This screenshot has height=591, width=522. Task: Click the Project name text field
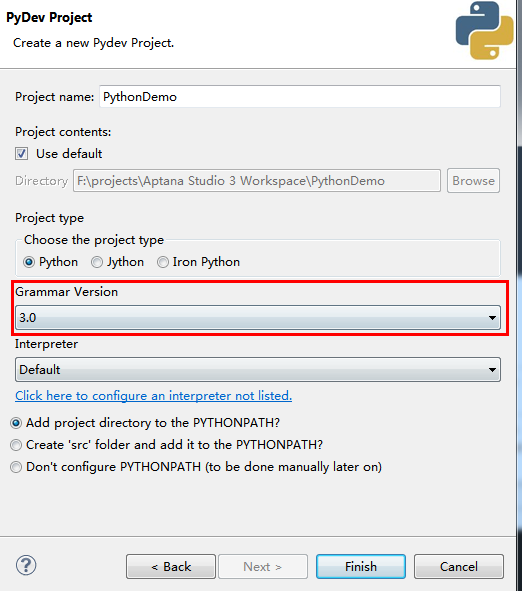coord(300,97)
